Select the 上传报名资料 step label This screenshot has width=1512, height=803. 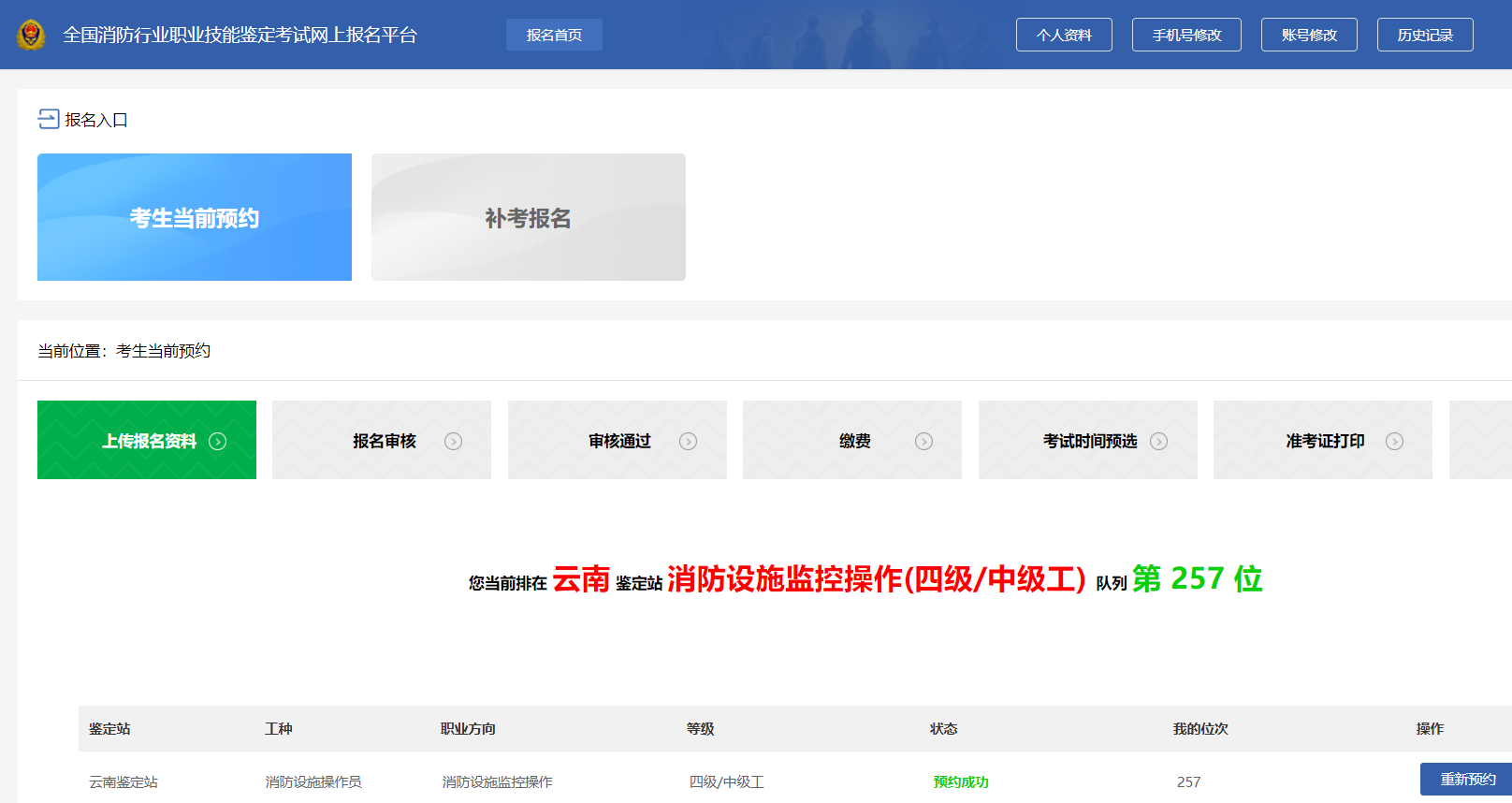click(149, 441)
